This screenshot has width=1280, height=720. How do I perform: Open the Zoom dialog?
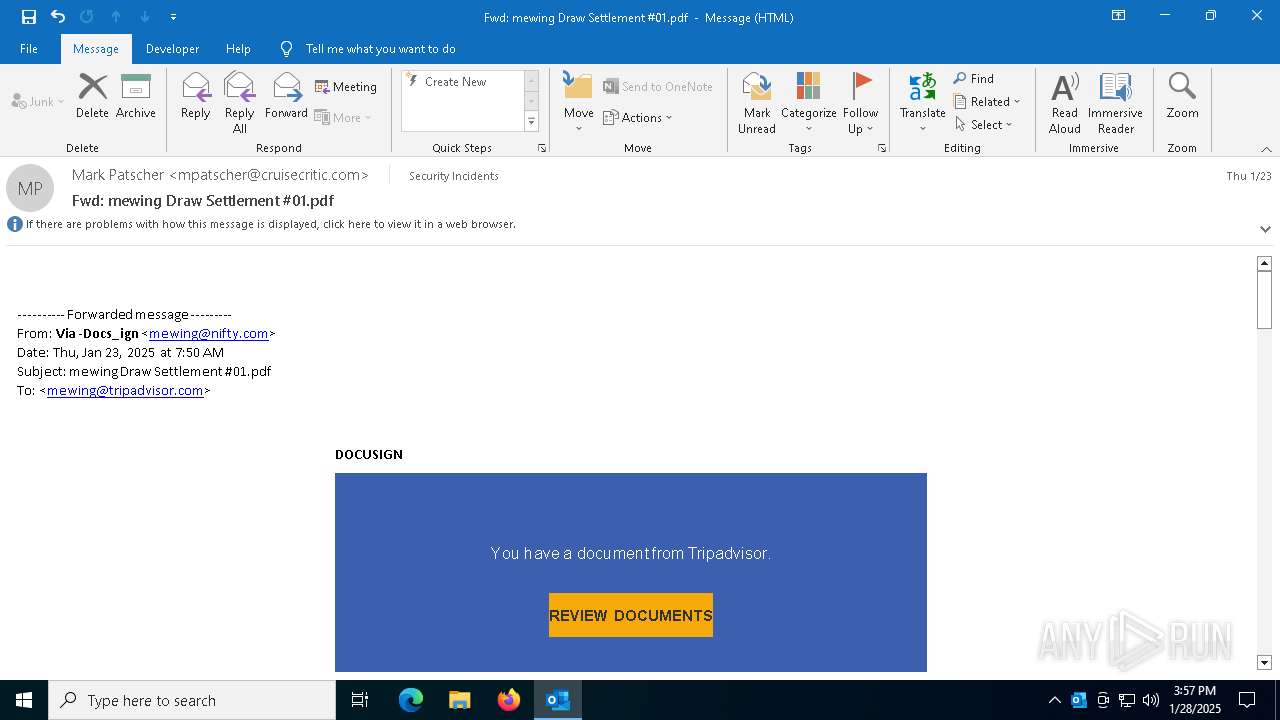tap(1182, 96)
